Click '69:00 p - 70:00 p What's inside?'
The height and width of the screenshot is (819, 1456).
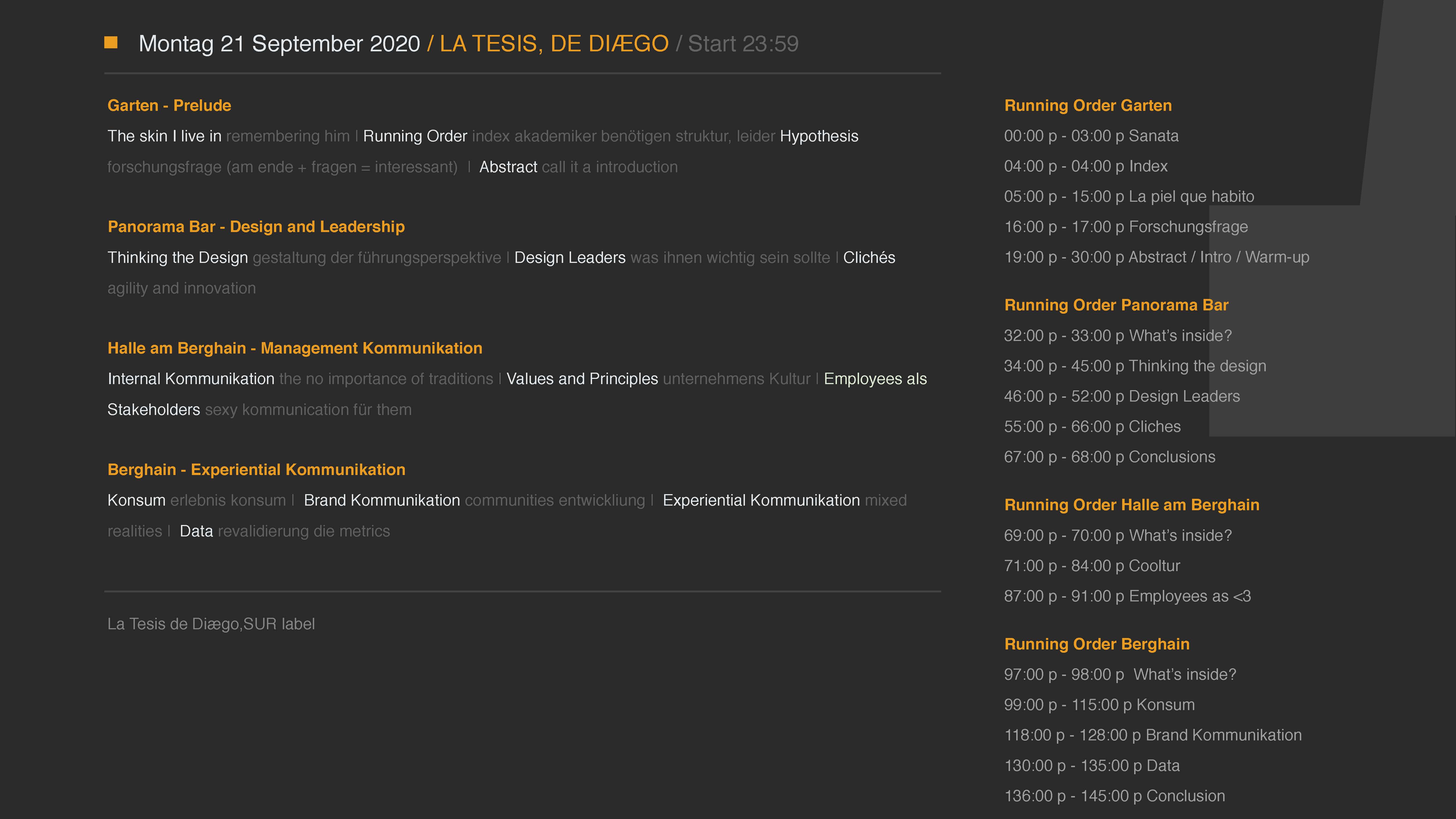pos(1118,536)
